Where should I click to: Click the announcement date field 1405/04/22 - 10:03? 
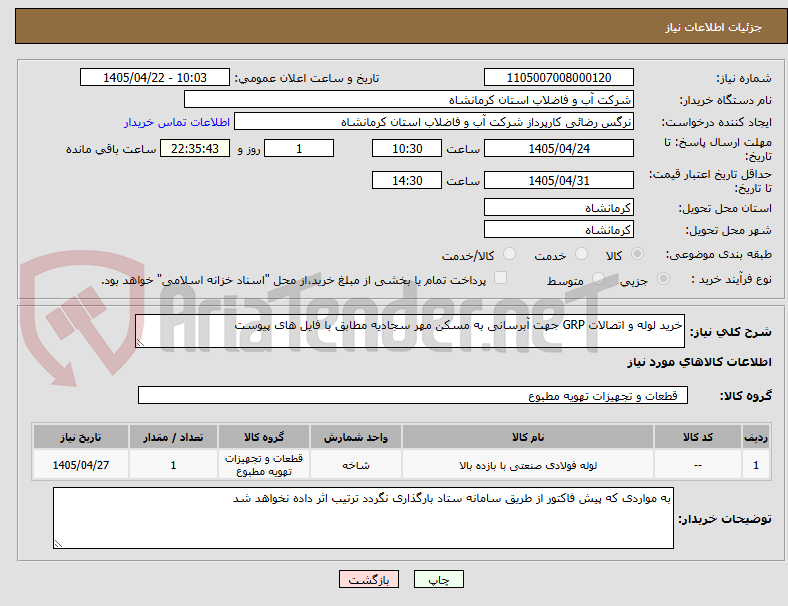coord(155,78)
